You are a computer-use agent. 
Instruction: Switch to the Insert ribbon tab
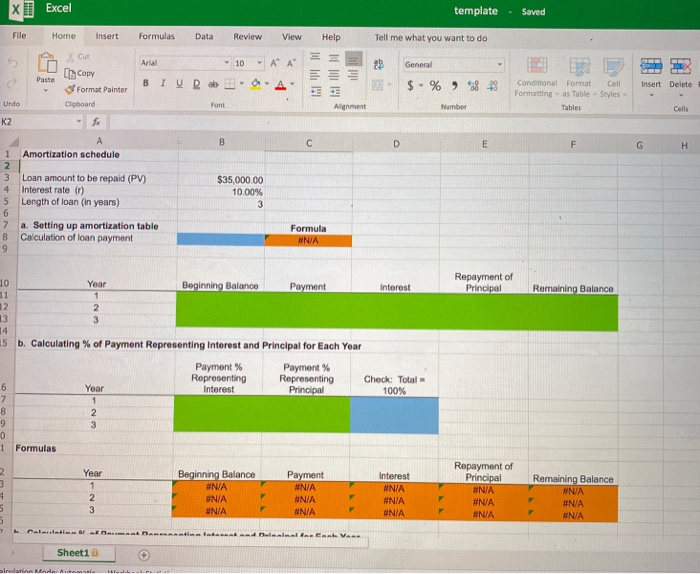(x=107, y=36)
